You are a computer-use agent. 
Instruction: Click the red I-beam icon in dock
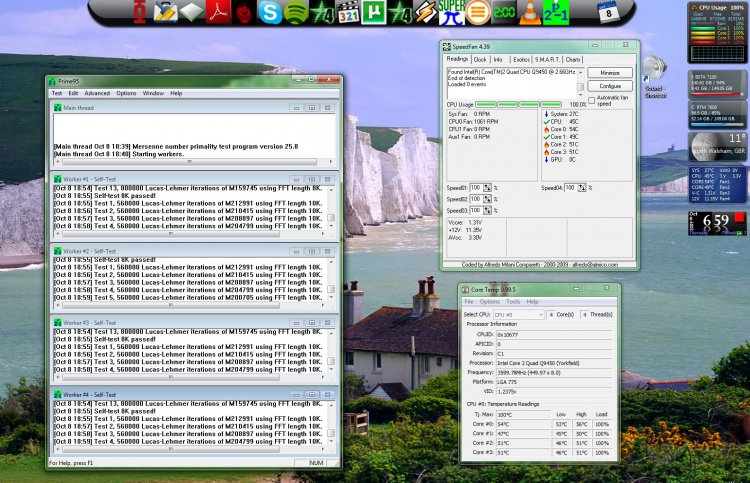[x=140, y=12]
